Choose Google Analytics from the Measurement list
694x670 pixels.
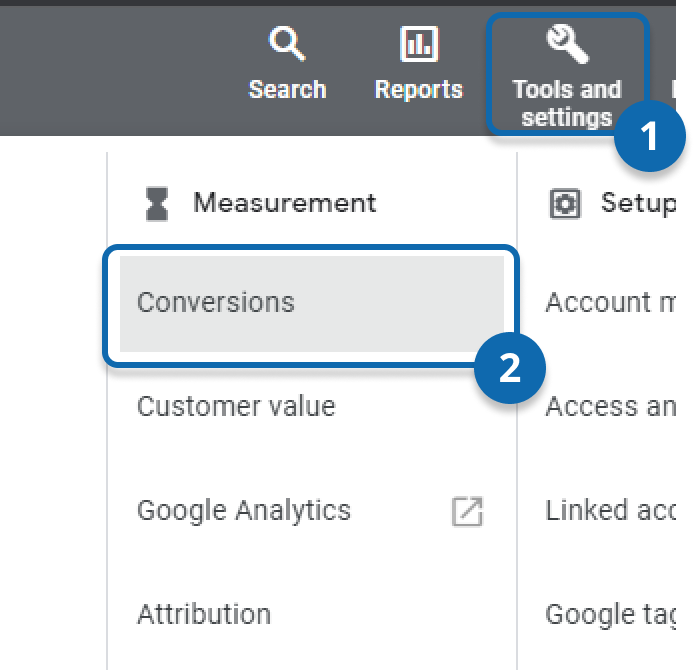244,510
